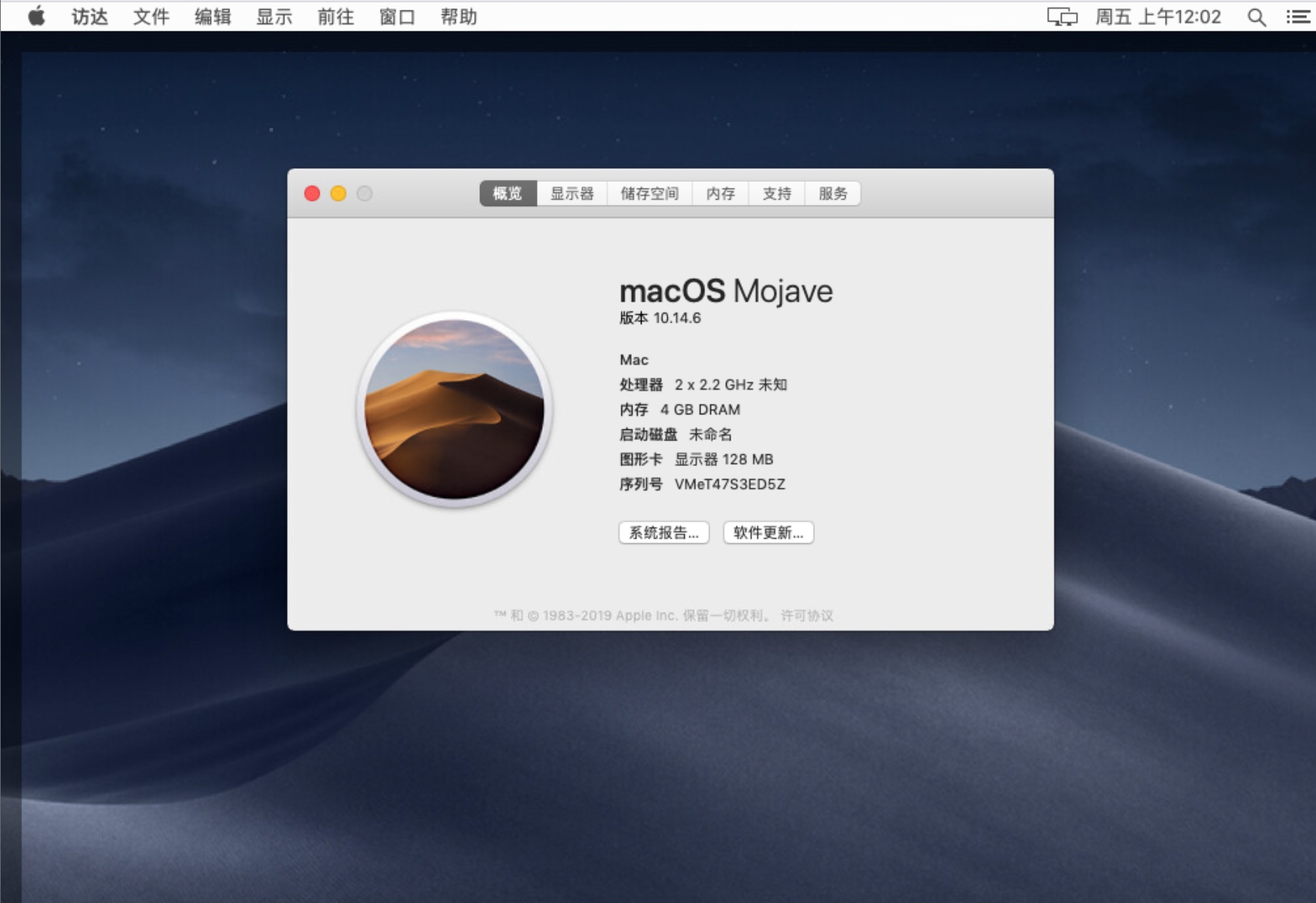Open the 显示 menu in menu bar
1316x903 pixels.
tap(274, 16)
